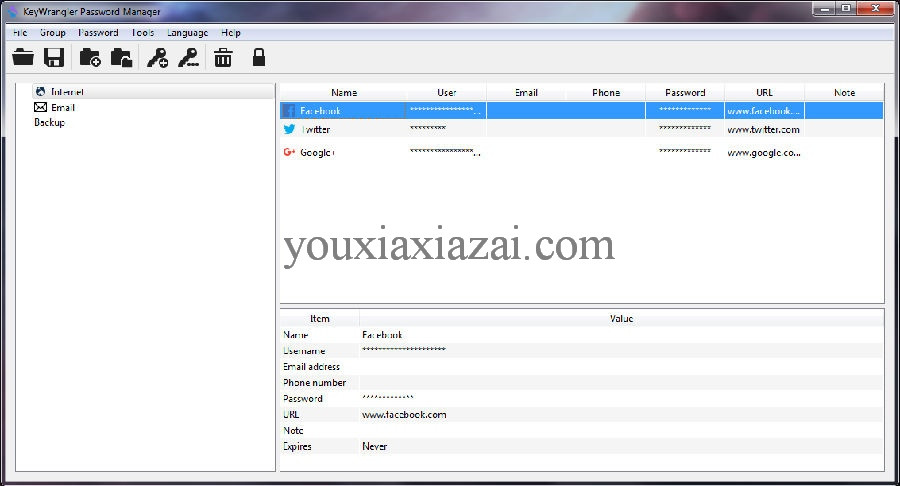Select the Internet group in tree
The image size is (900, 486).
67,91
